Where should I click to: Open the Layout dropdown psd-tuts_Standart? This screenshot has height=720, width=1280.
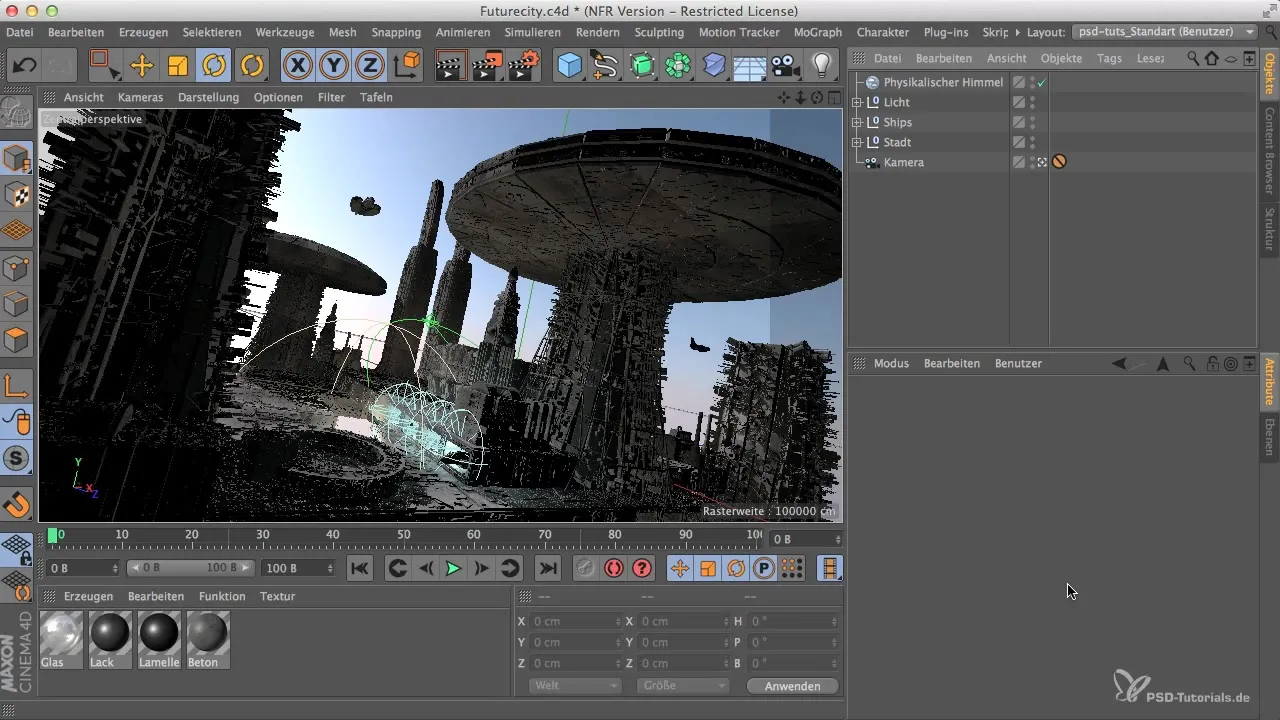tap(1166, 32)
